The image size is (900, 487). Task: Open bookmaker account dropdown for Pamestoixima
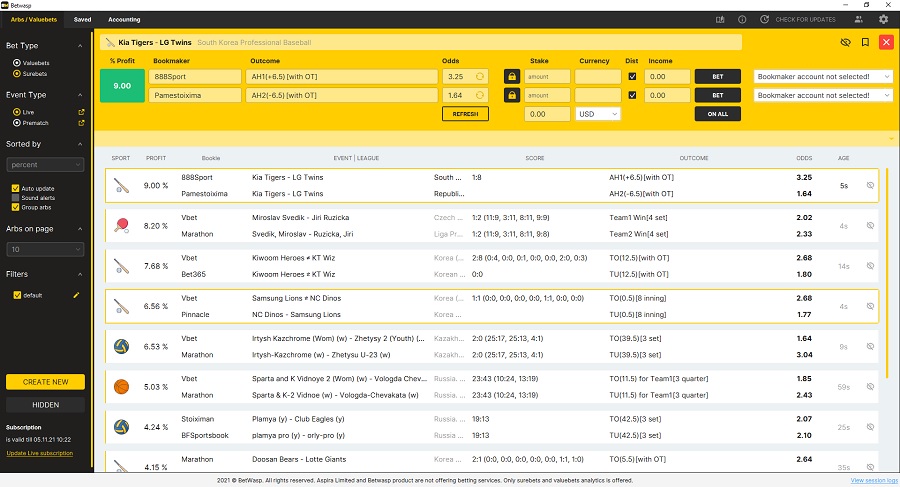(823, 95)
